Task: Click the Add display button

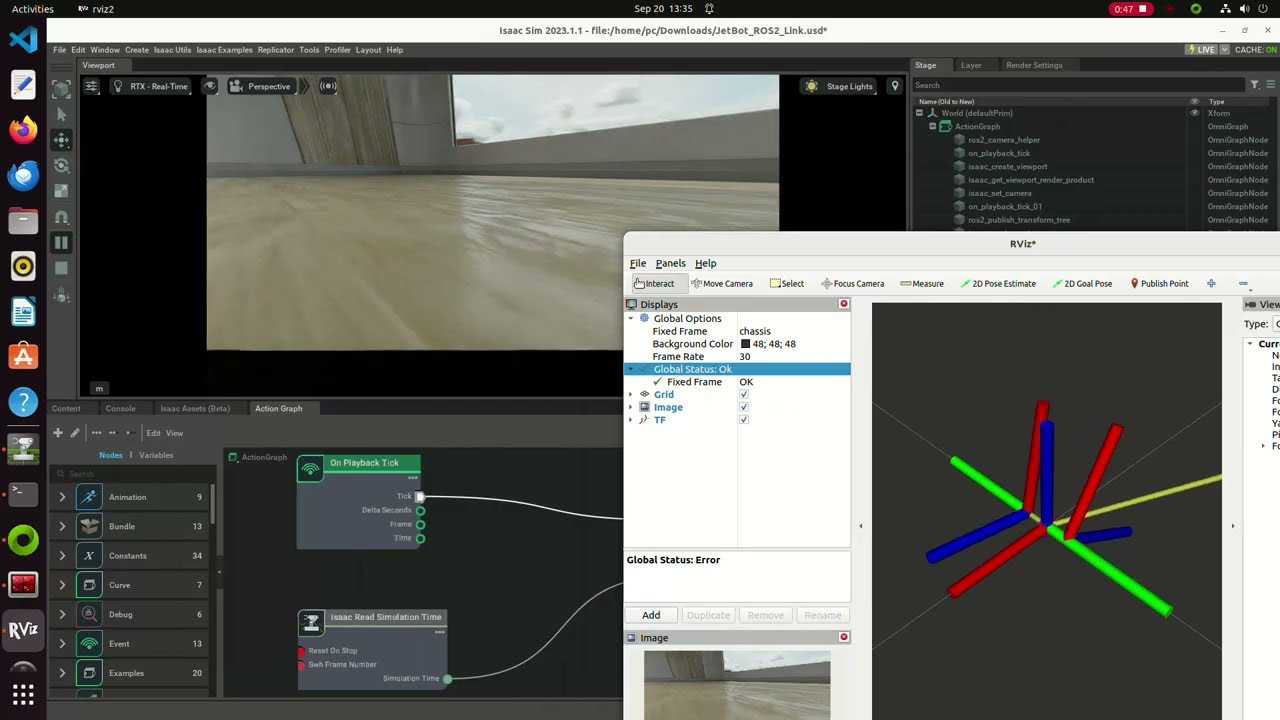Action: [x=651, y=615]
